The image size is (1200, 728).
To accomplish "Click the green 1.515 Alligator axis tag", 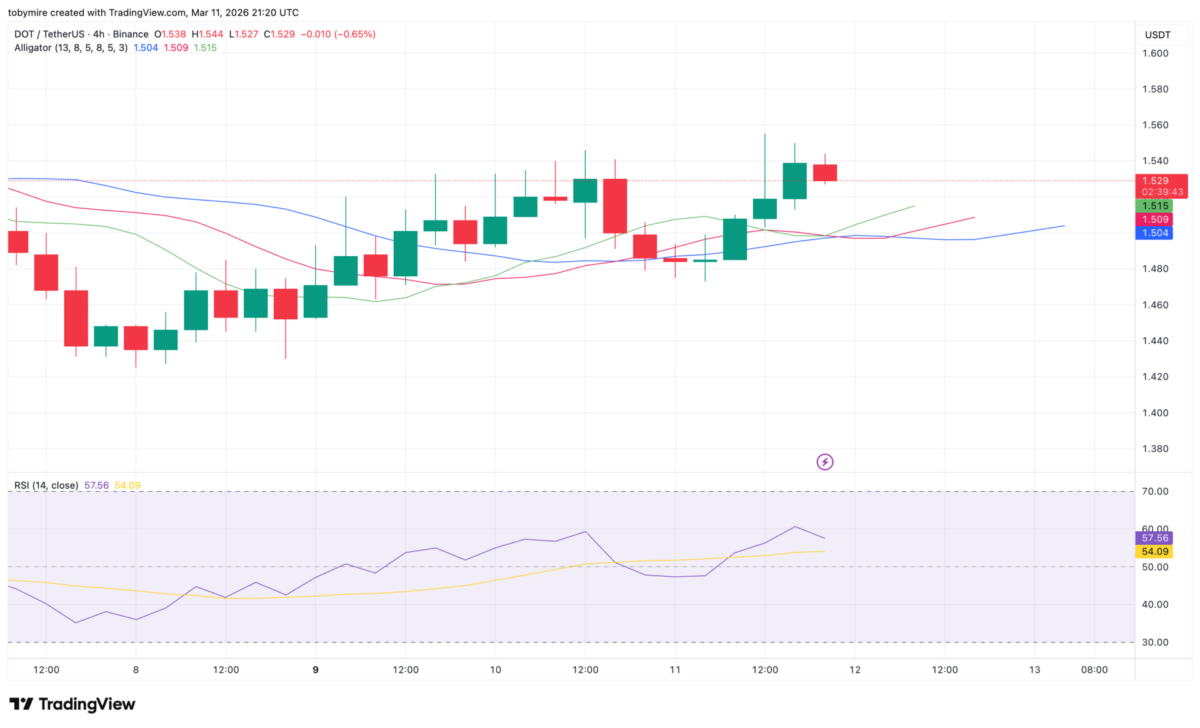I will pyautogui.click(x=1158, y=206).
